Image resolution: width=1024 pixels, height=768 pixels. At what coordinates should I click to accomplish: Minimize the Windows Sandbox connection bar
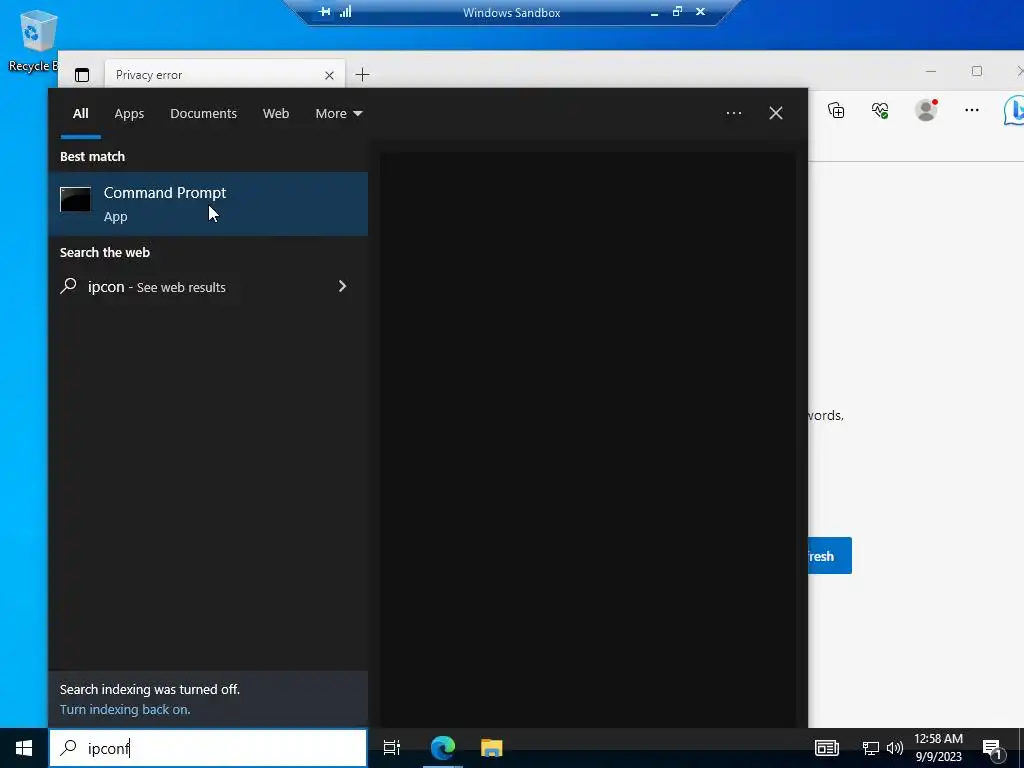(x=654, y=12)
